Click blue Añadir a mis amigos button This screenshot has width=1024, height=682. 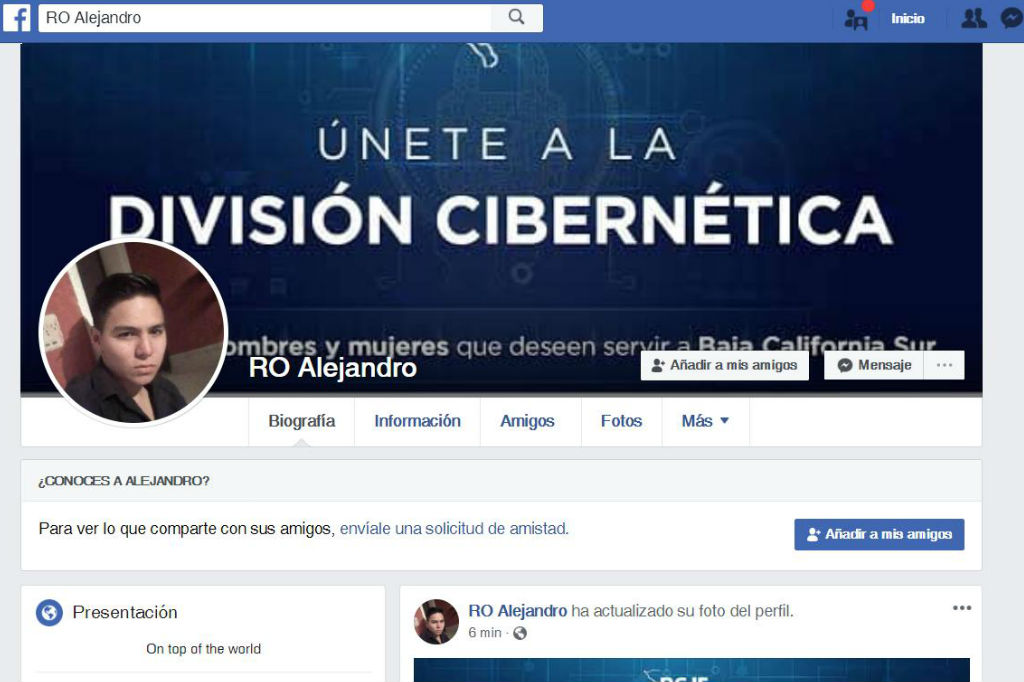pyautogui.click(x=879, y=534)
